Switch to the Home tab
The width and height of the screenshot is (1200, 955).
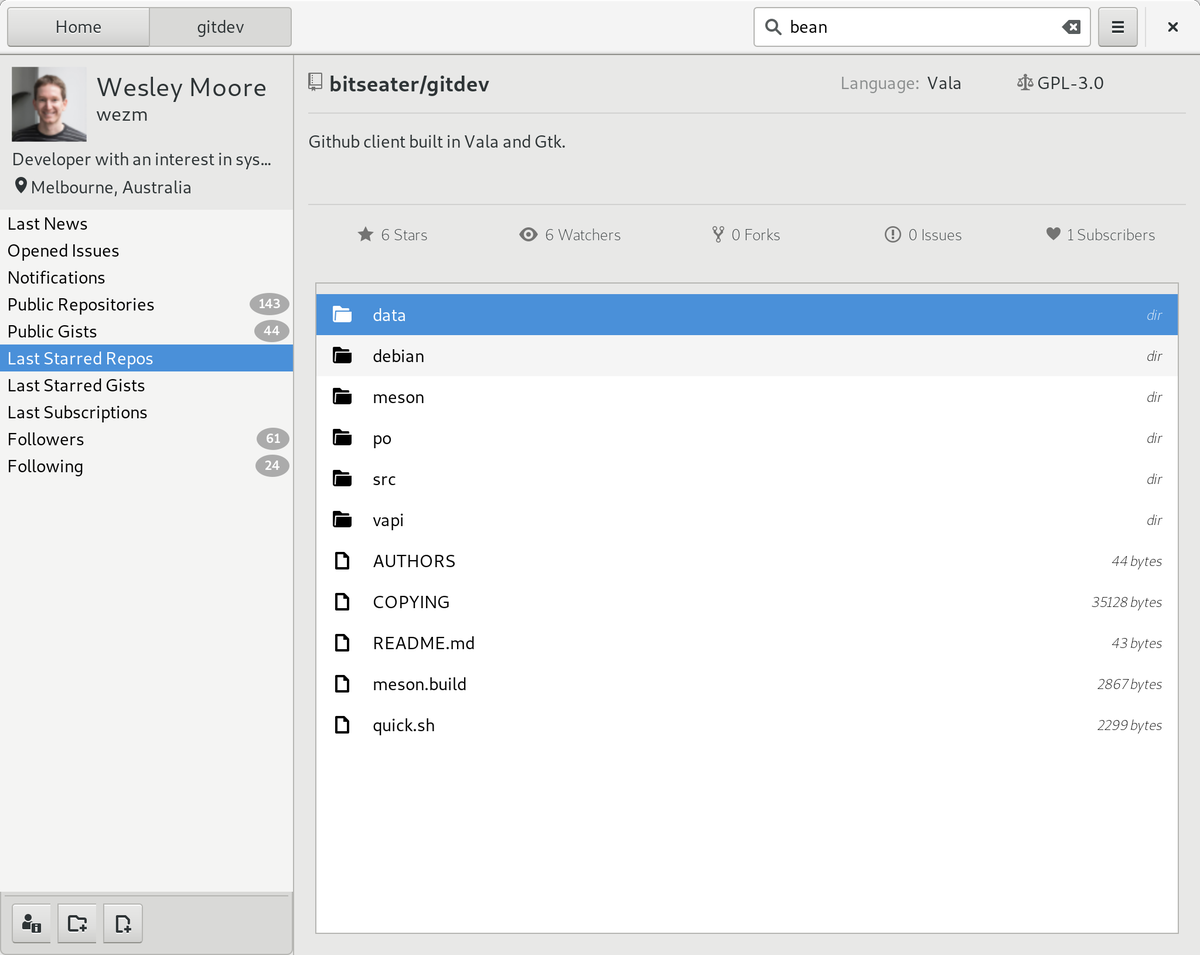[78, 27]
